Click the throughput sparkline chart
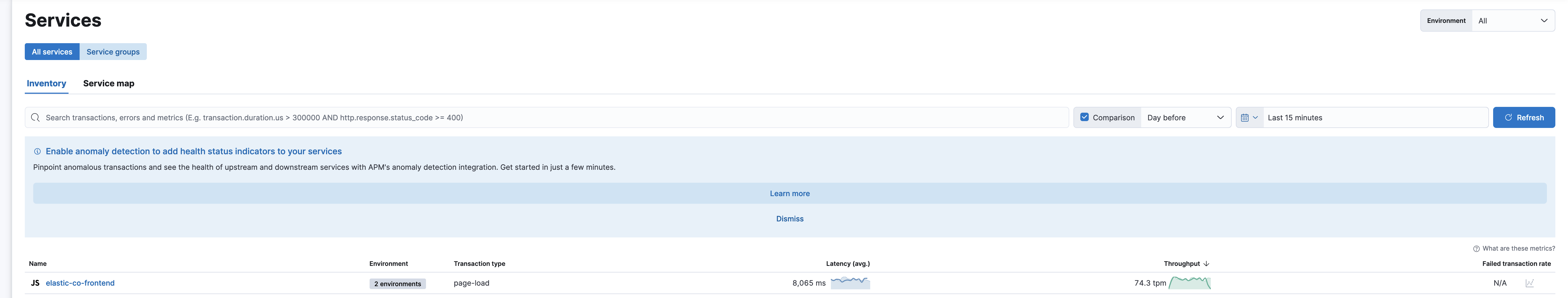Image resolution: width=1568 pixels, height=298 pixels. (x=1190, y=283)
